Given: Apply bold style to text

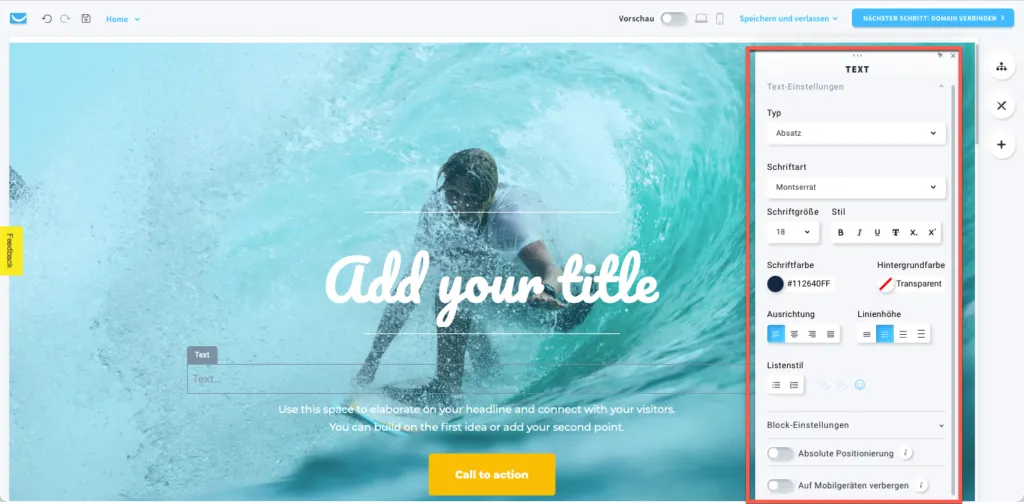Looking at the screenshot, I should (840, 232).
